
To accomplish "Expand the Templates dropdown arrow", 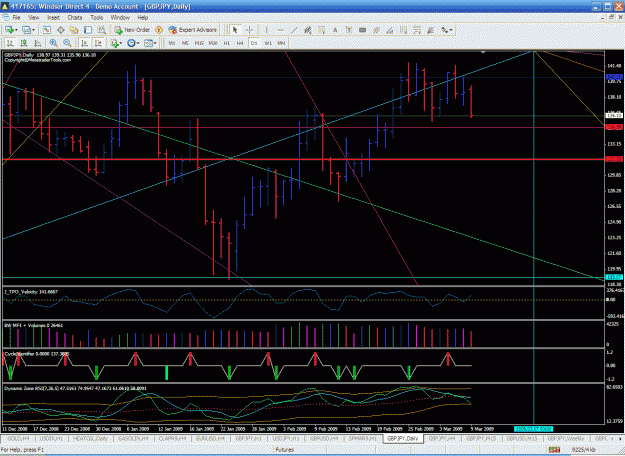I will 155,43.
